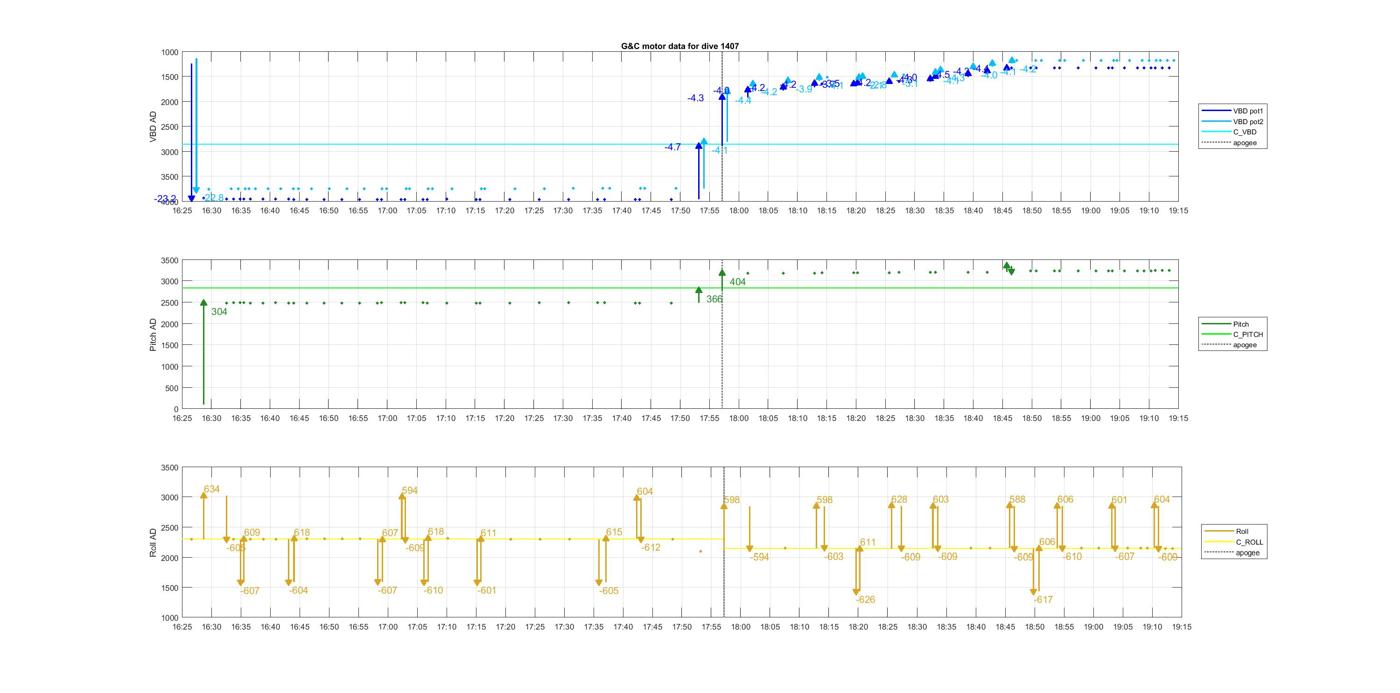Click the 'Roll AD' y-axis label
Image resolution: width=1400 pixels, height=693 pixels.
[153, 542]
